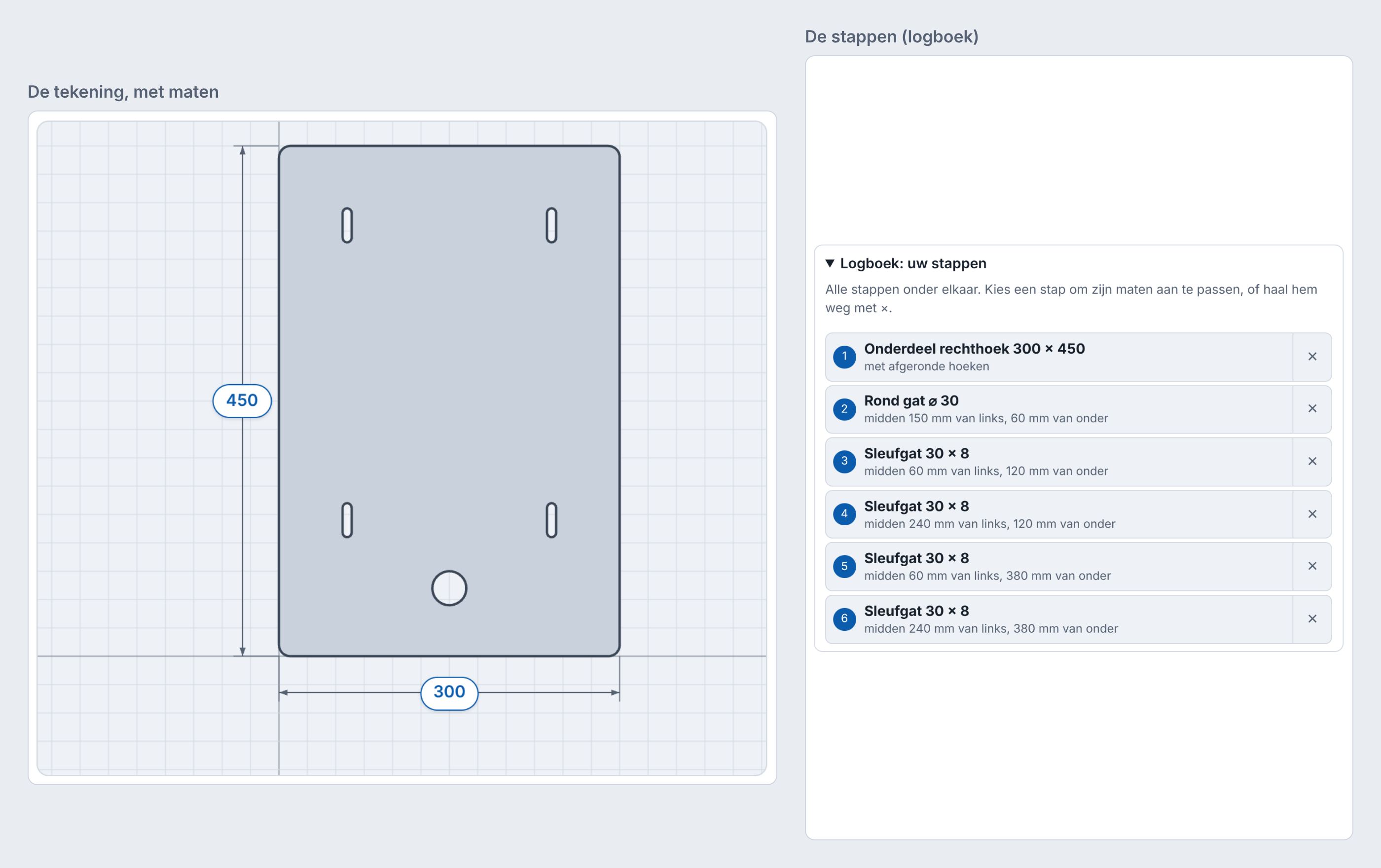Select step 5 Sleufgat 30 × 8
This screenshot has width=1381, height=868.
pyautogui.click(x=1059, y=567)
